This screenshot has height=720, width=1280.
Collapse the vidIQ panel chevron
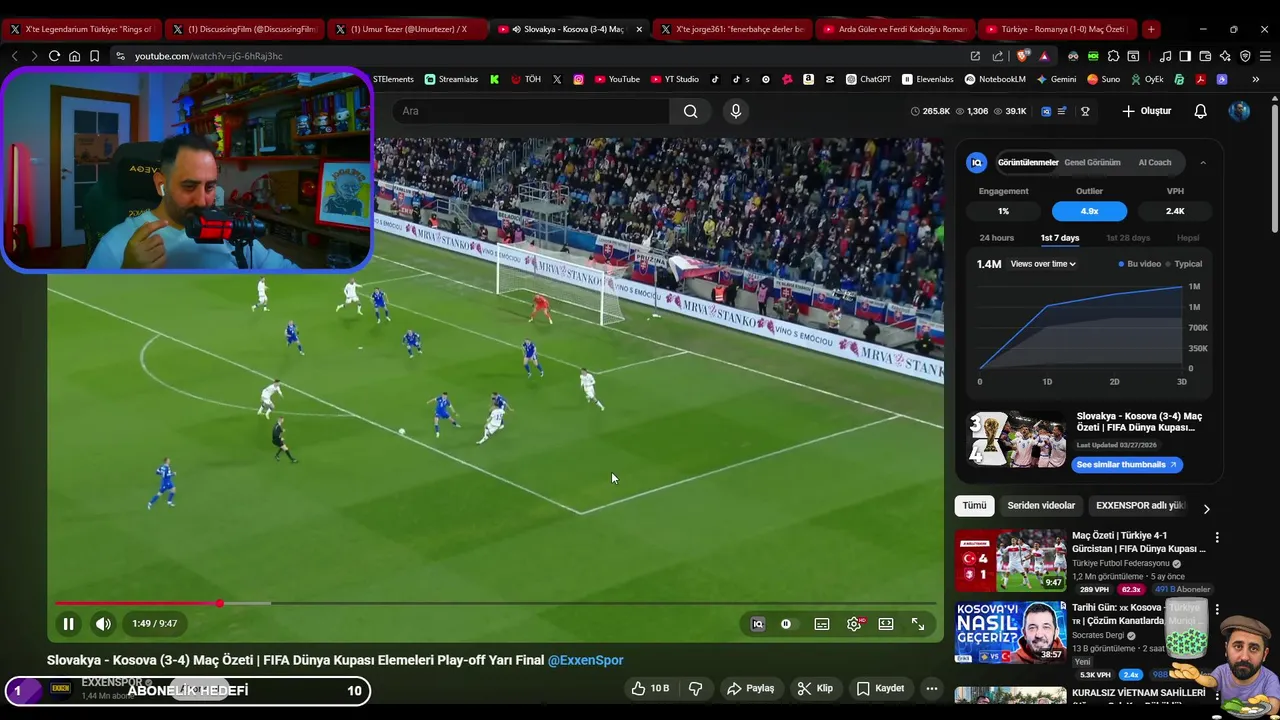(1203, 162)
